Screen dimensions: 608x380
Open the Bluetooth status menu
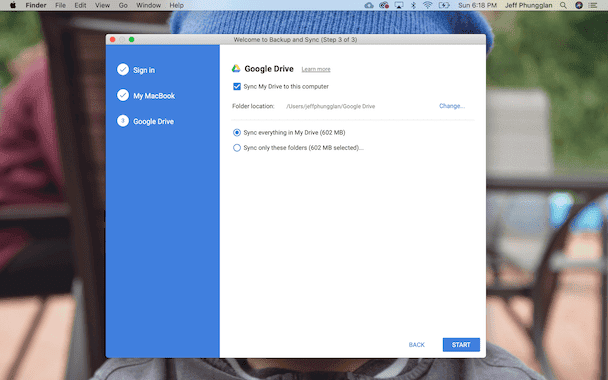click(413, 5)
